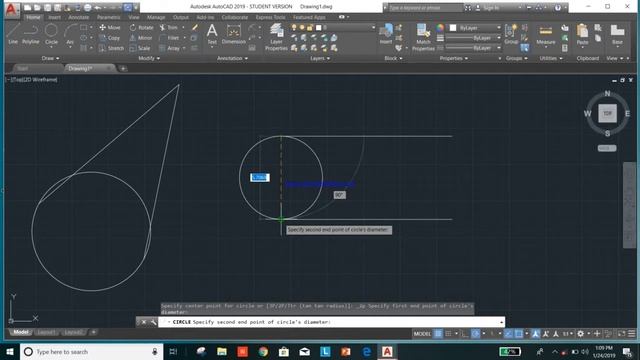Open the Manage ribbon tab
640x360 pixels.
click(x=156, y=17)
